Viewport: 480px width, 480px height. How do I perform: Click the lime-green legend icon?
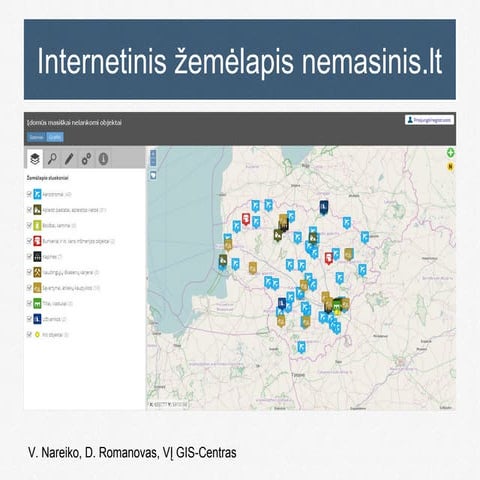click(x=37, y=225)
